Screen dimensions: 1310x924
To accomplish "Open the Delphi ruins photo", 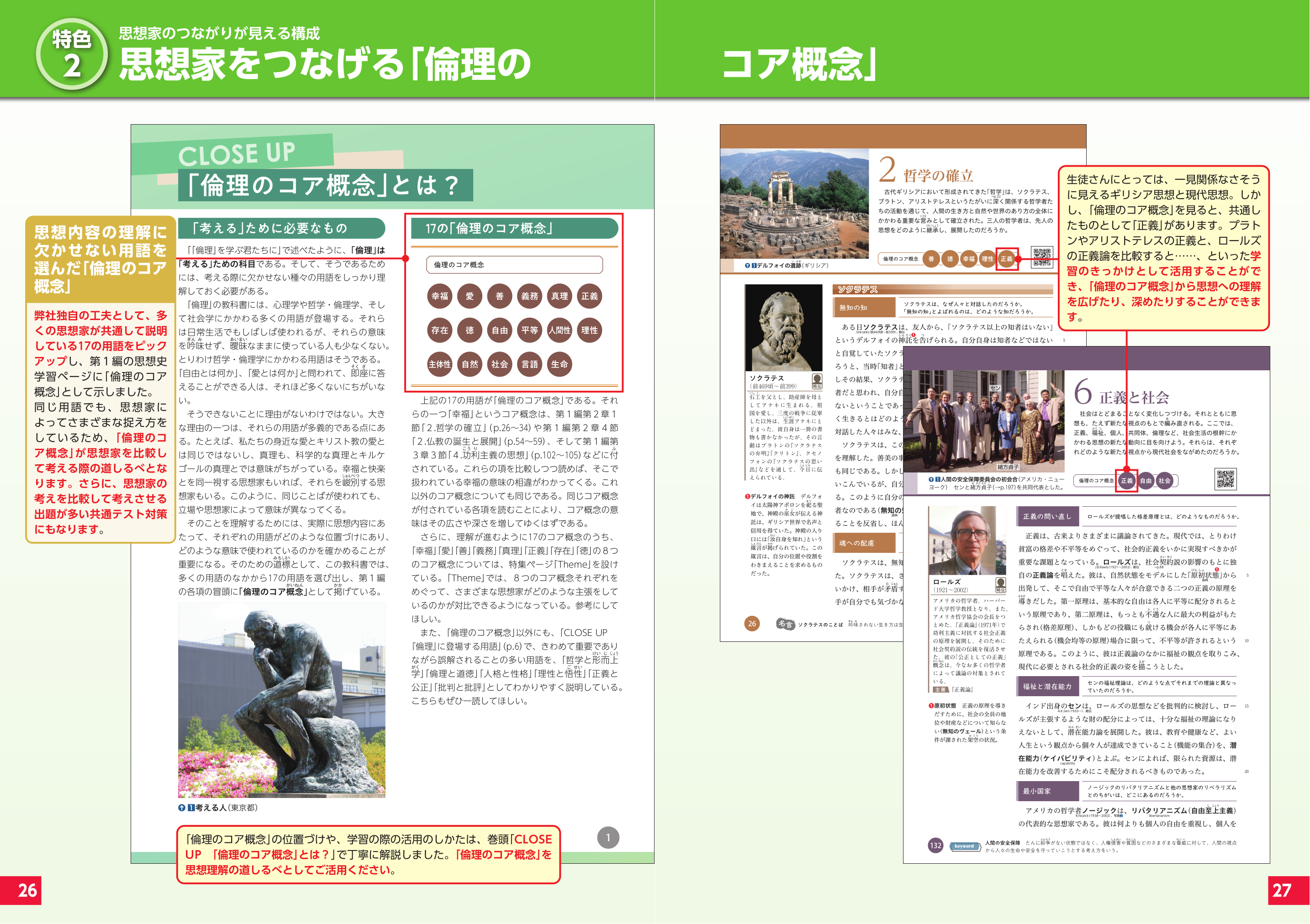I will [x=794, y=204].
